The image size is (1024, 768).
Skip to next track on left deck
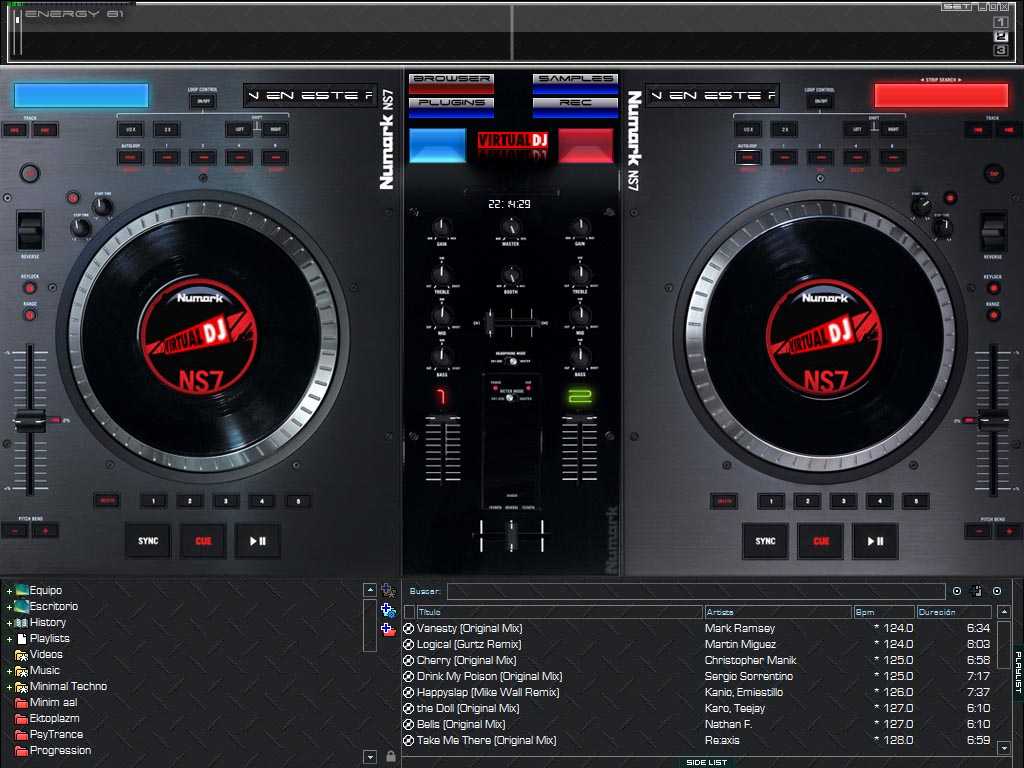click(x=45, y=129)
